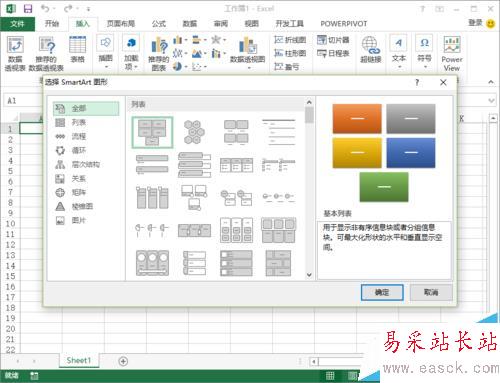Click the blue block in preview
This screenshot has height=383, width=500.
pyautogui.click(x=411, y=153)
